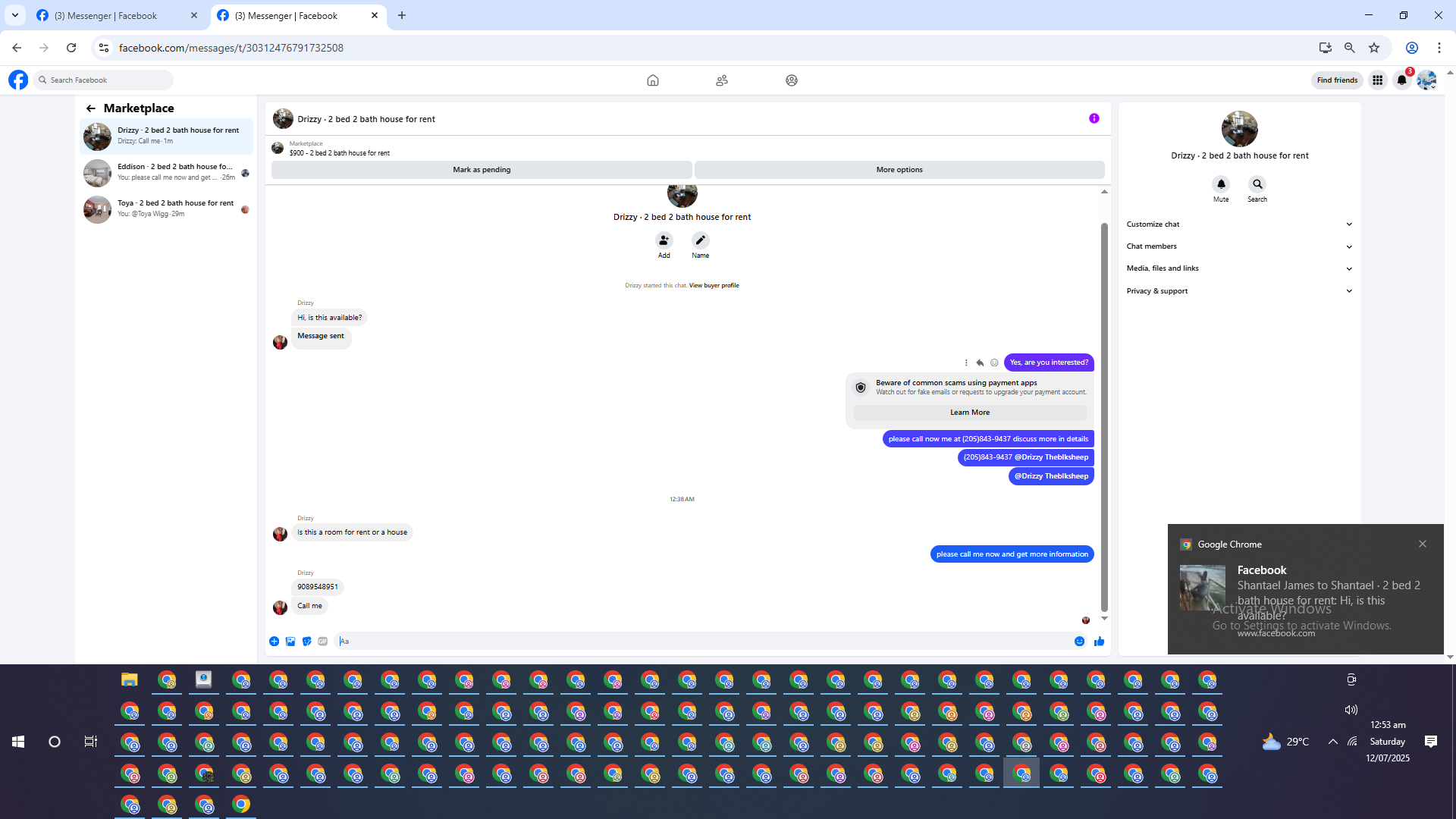Click the listing title "$900 - 2 bed 2 bath house for rent"
The height and width of the screenshot is (819, 1456).
(x=339, y=153)
